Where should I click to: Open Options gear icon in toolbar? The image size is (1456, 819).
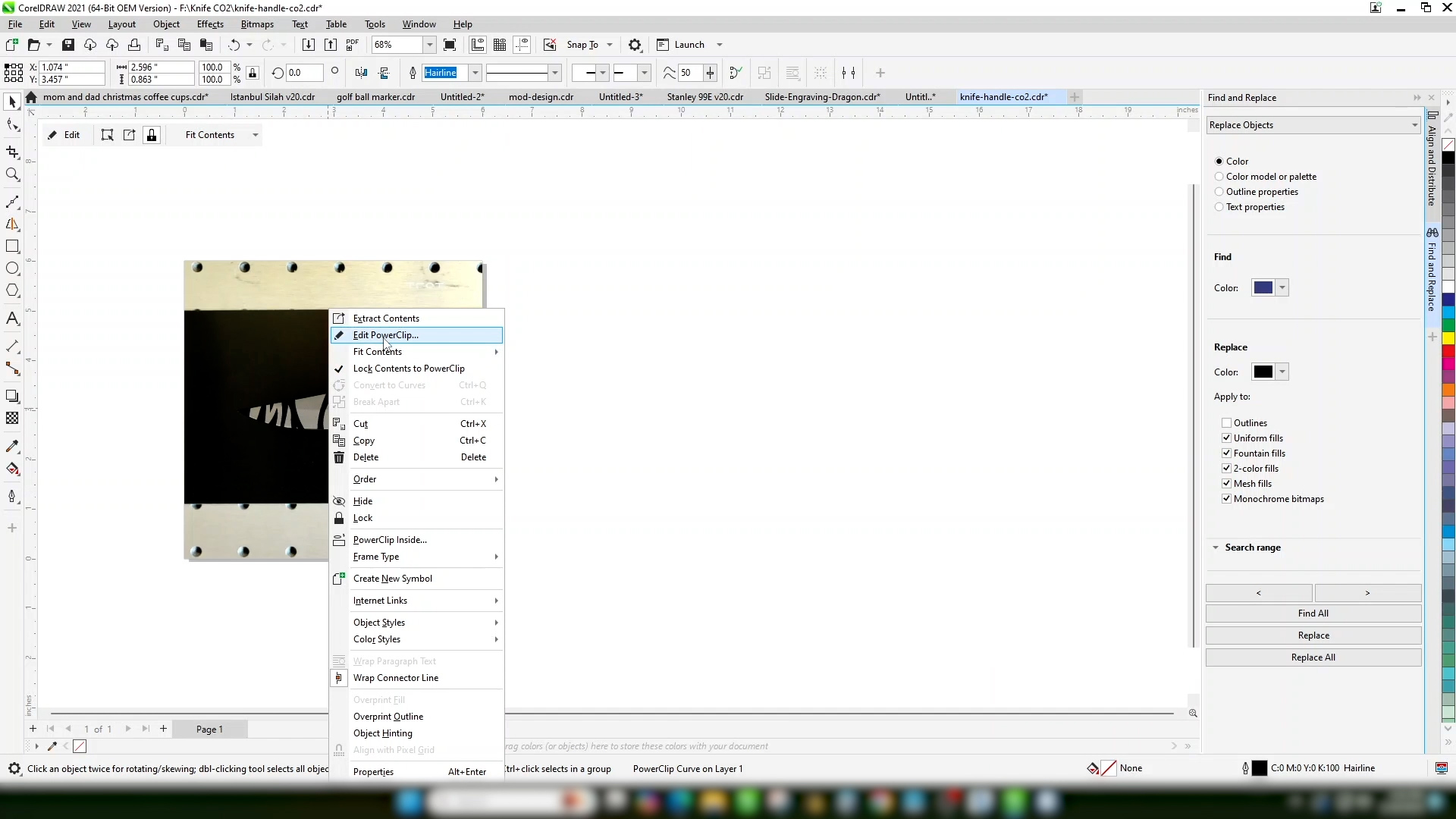(635, 45)
